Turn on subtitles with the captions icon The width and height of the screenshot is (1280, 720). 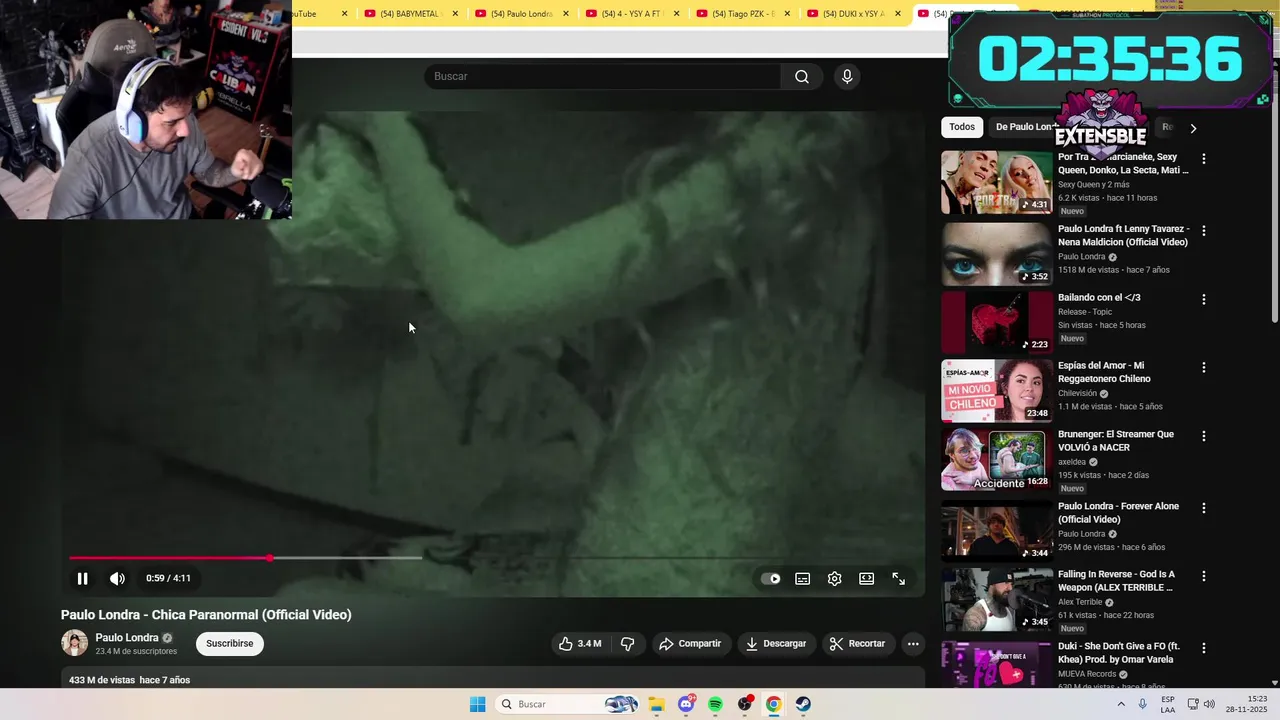pos(802,578)
